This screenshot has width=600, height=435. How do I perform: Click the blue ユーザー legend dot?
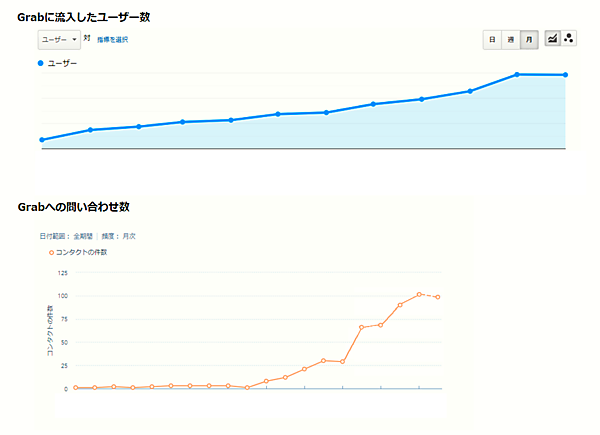click(x=41, y=63)
